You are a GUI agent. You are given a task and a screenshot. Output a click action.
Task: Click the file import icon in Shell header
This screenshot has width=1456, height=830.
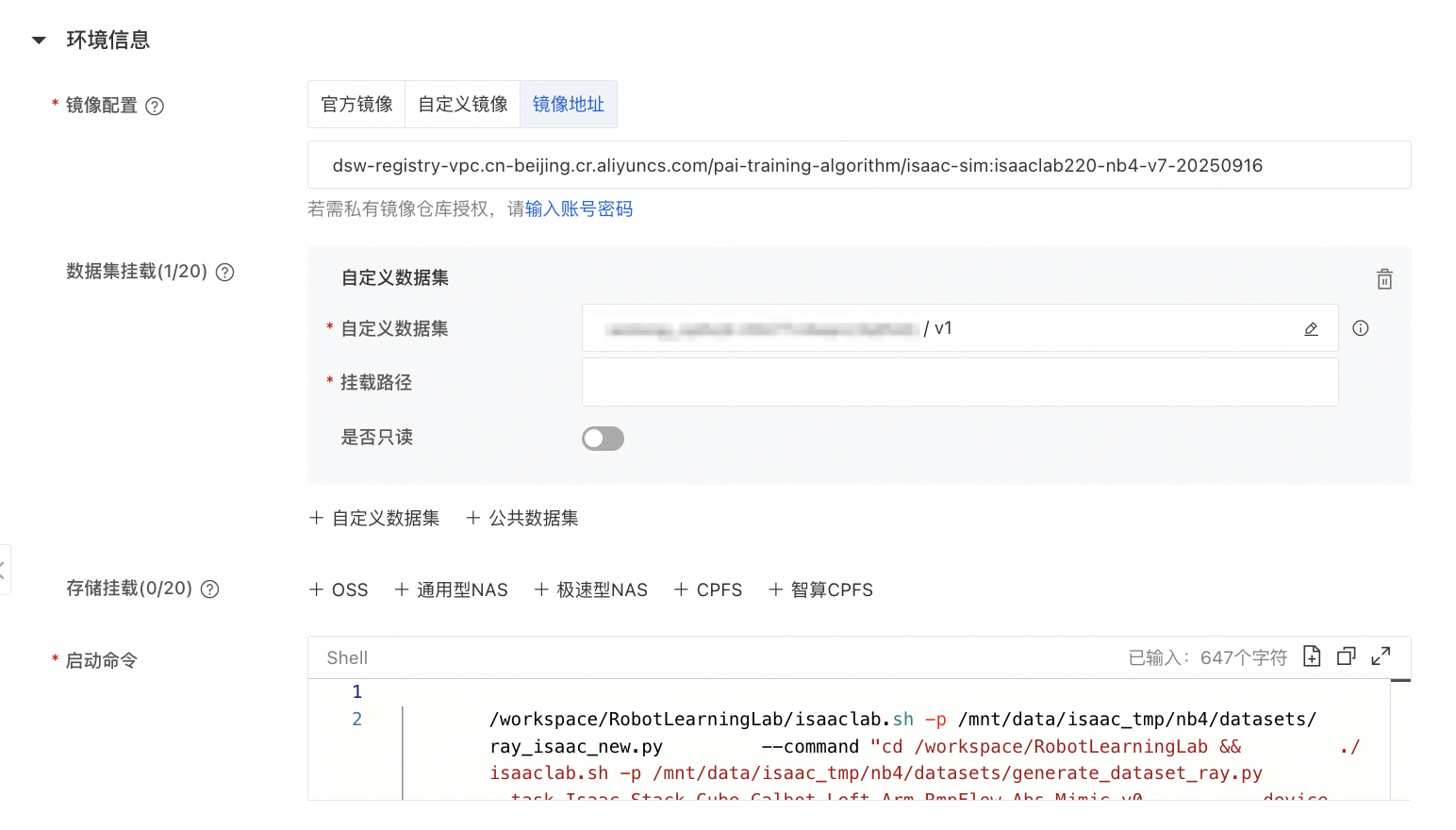coord(1312,656)
